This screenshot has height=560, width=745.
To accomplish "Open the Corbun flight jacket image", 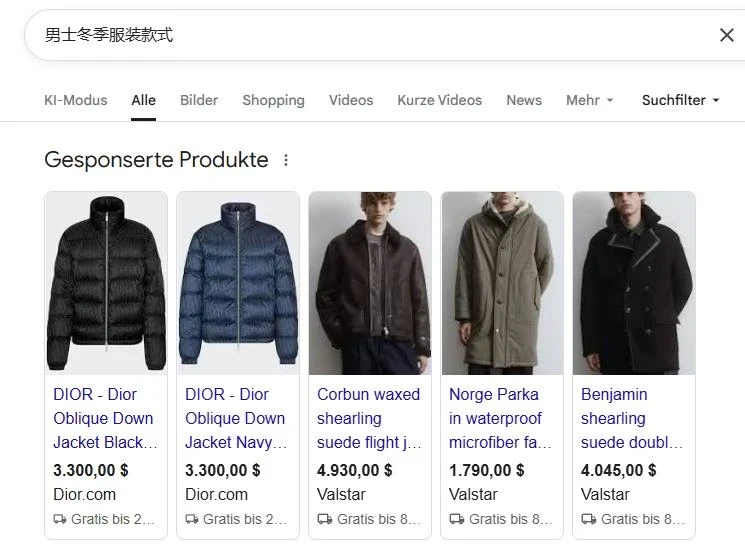I will point(370,283).
